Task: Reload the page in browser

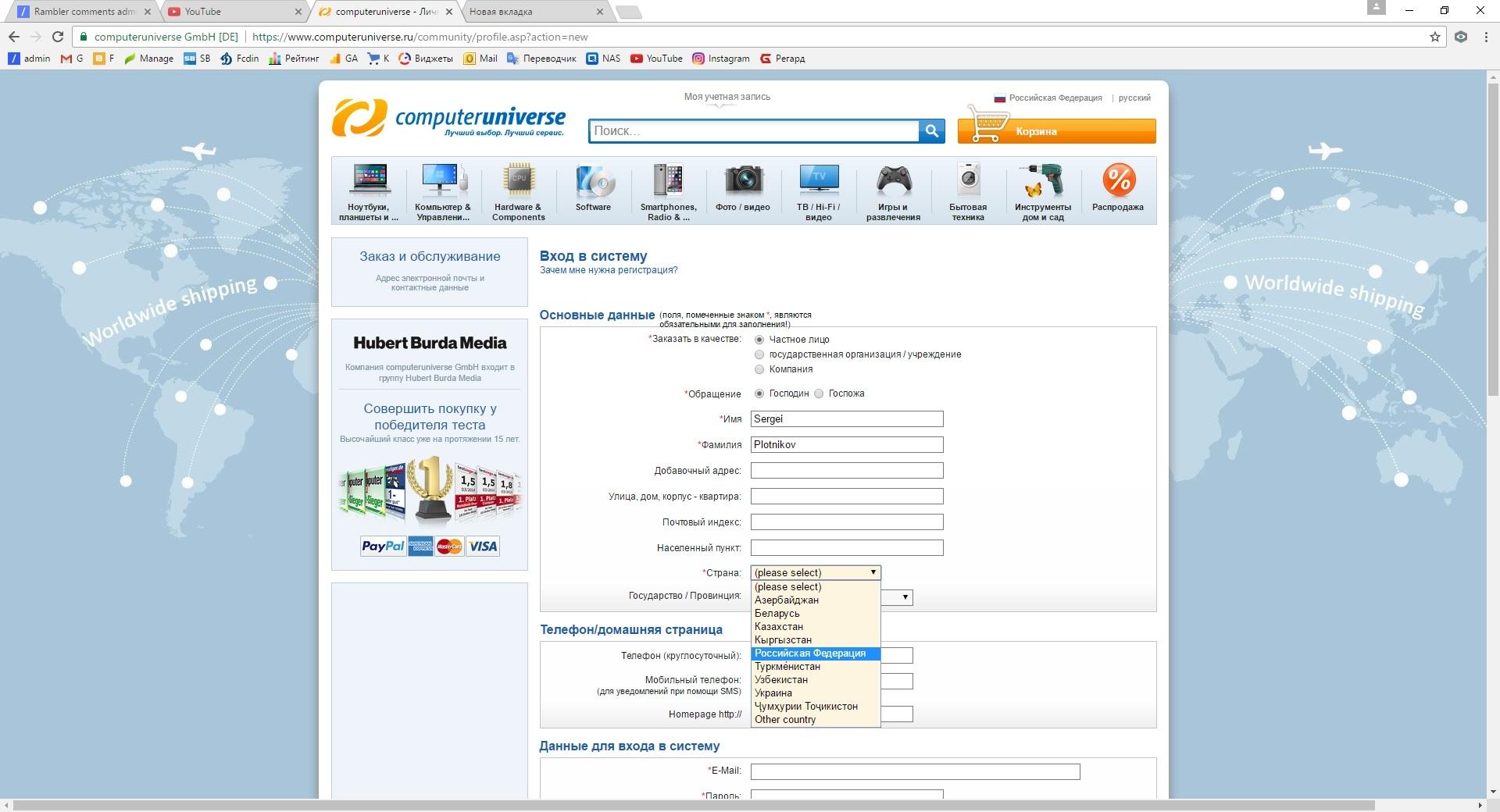Action: pos(57,37)
